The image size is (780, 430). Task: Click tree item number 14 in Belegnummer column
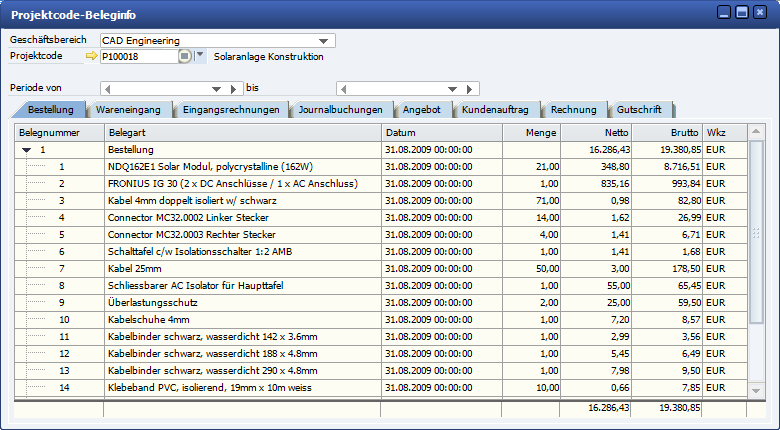point(64,387)
